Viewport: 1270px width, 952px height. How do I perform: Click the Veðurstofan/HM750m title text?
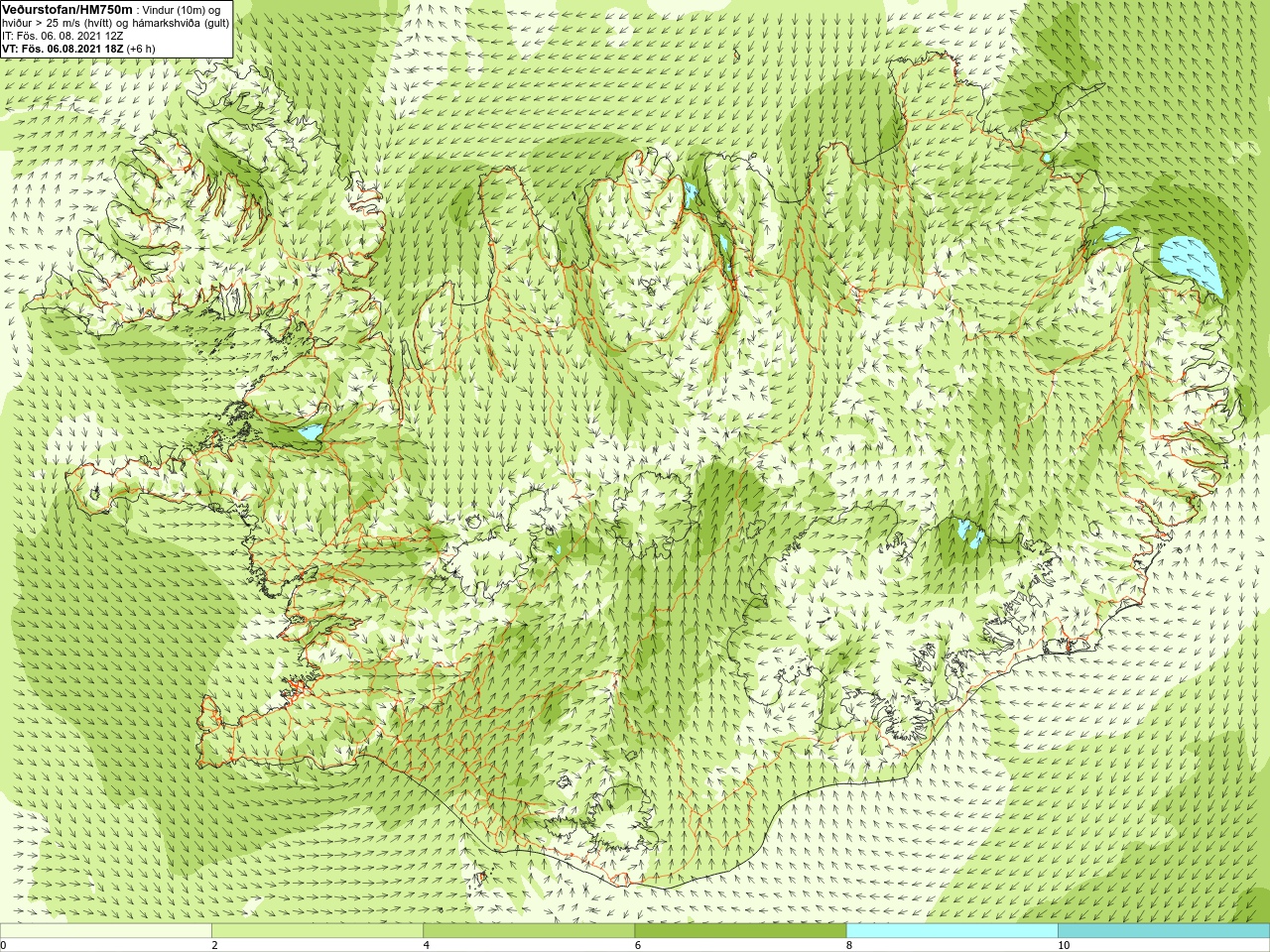click(67, 9)
